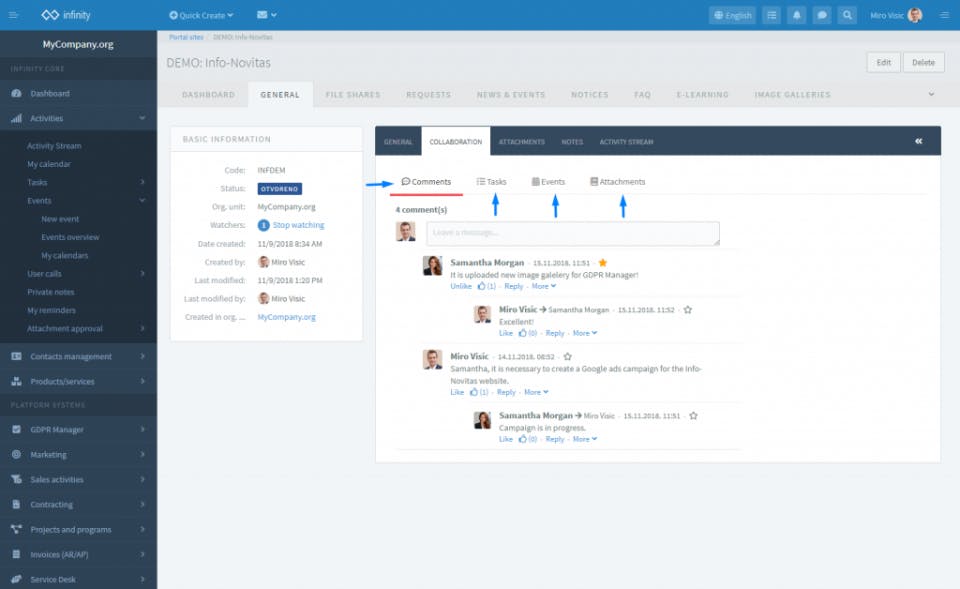The height and width of the screenshot is (589, 960).
Task: Click Portal sites breadcrumb link
Action: 186,37
